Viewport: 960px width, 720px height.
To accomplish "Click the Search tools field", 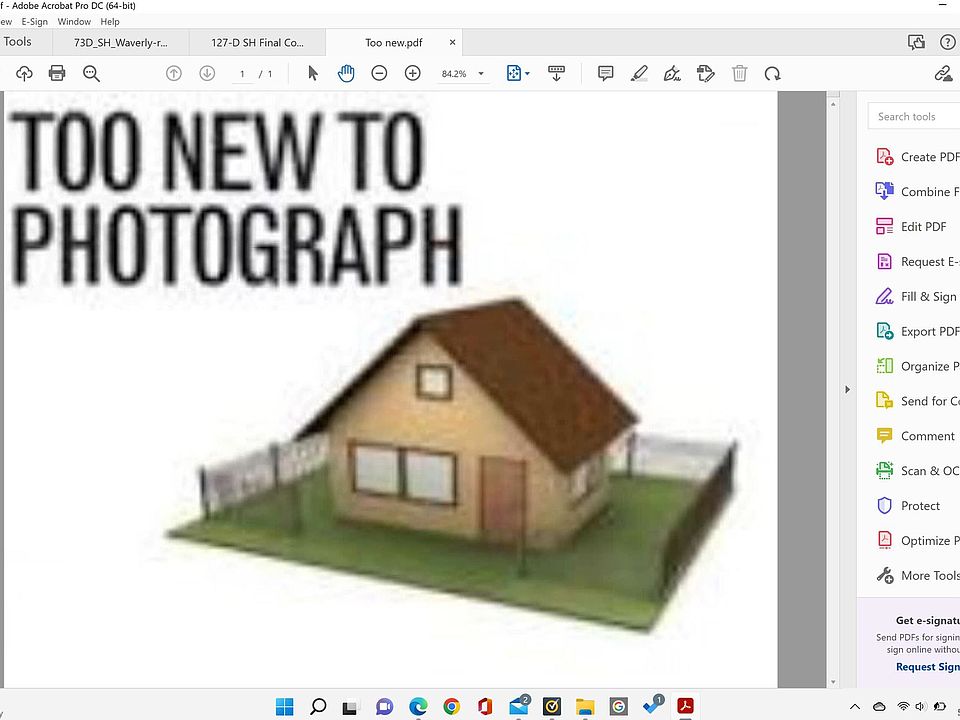I will click(913, 116).
